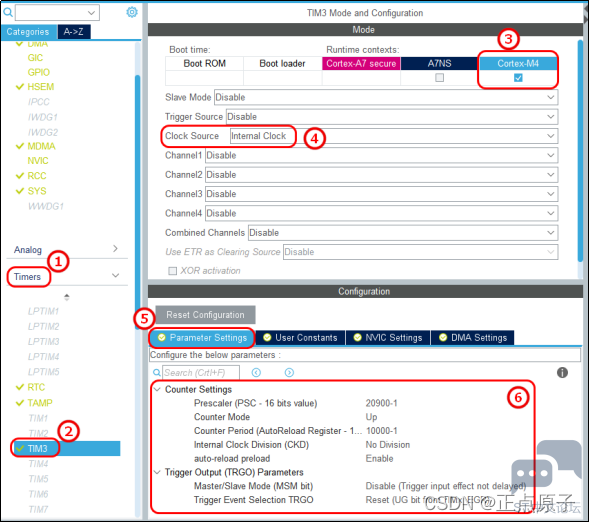Image resolution: width=590 pixels, height=523 pixels.
Task: Open the Clock Source dropdown
Action: 394,136
